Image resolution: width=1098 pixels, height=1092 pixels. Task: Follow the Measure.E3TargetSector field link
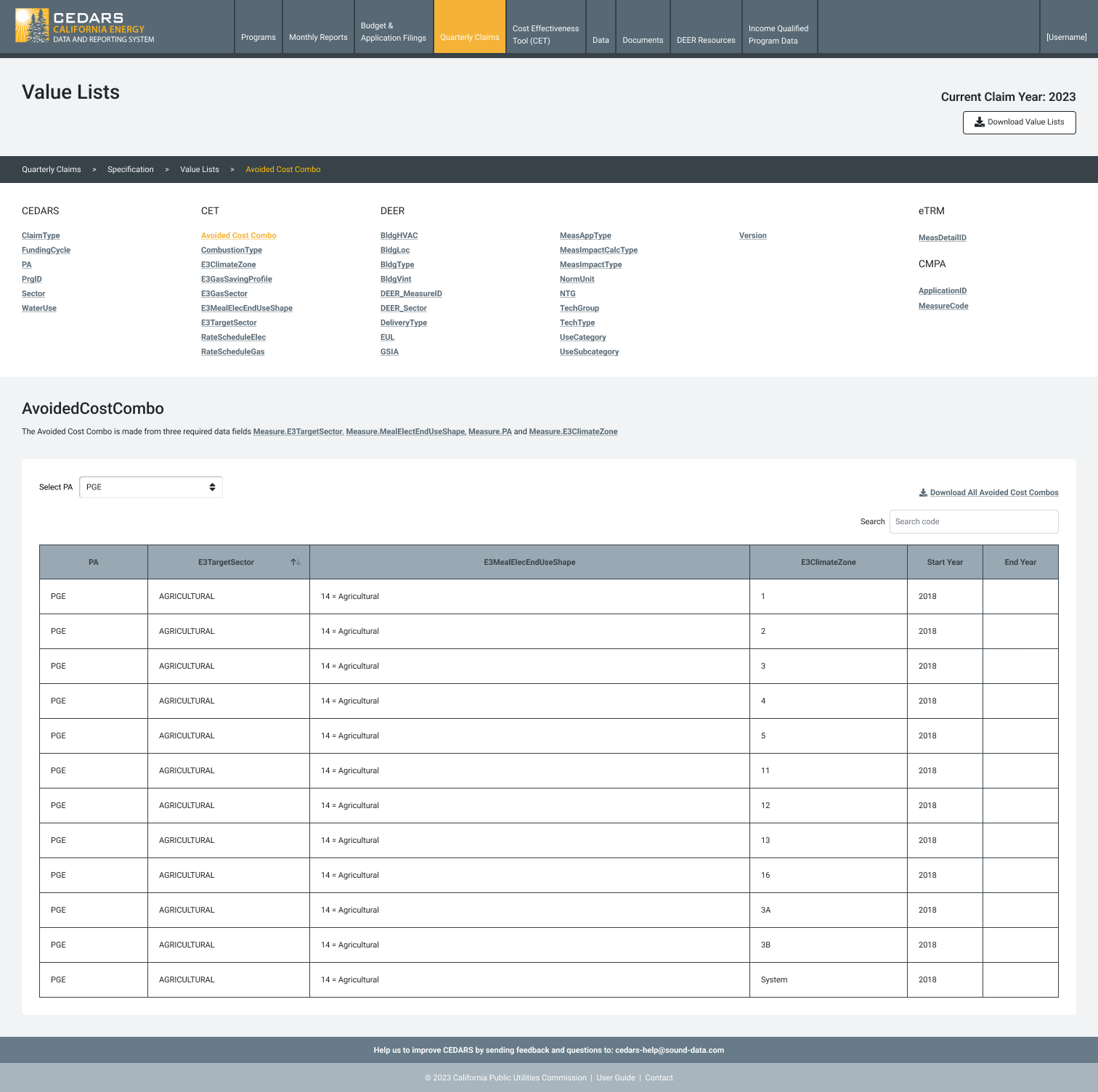[x=297, y=431]
